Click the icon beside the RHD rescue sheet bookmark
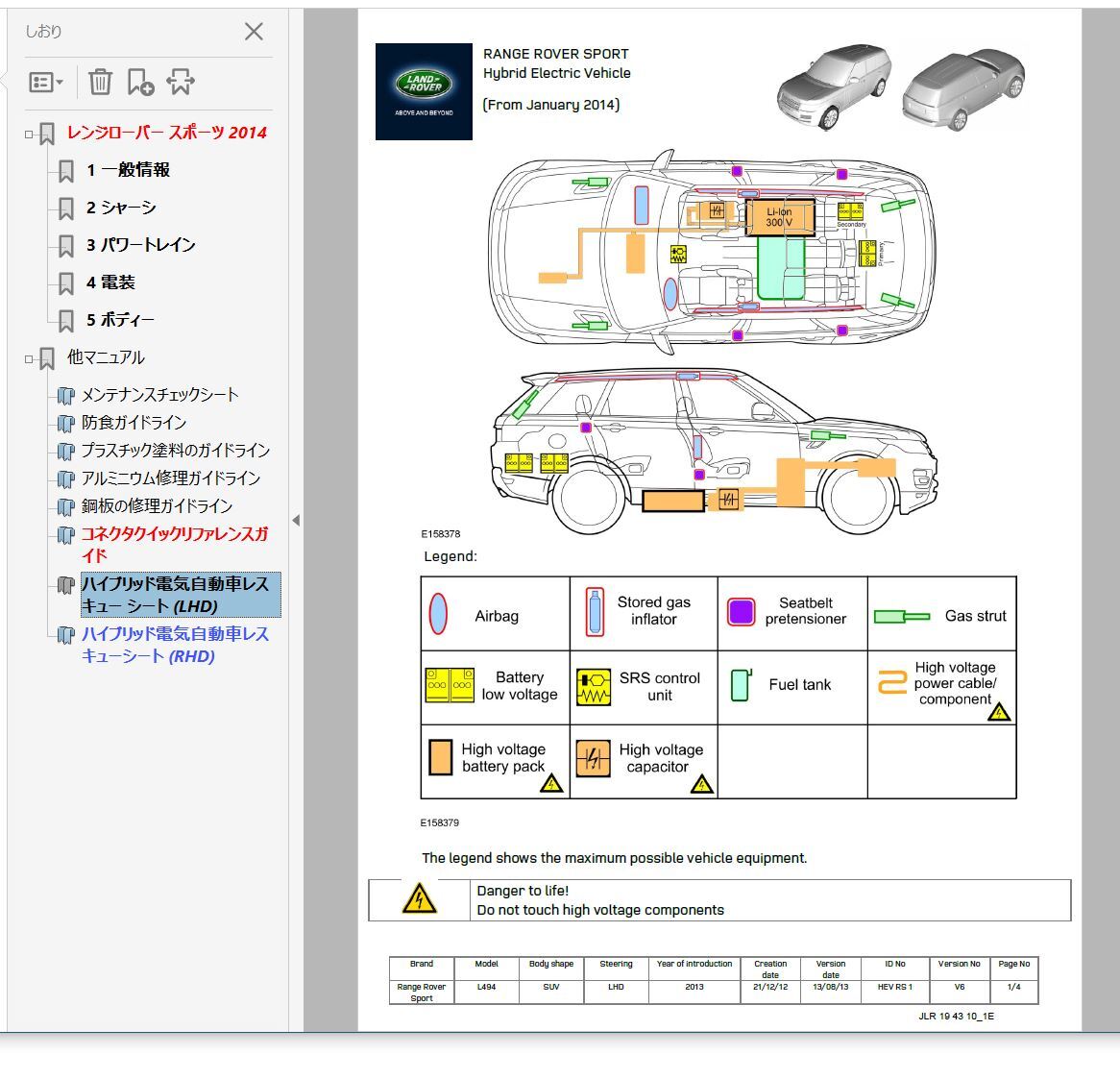 coord(65,635)
